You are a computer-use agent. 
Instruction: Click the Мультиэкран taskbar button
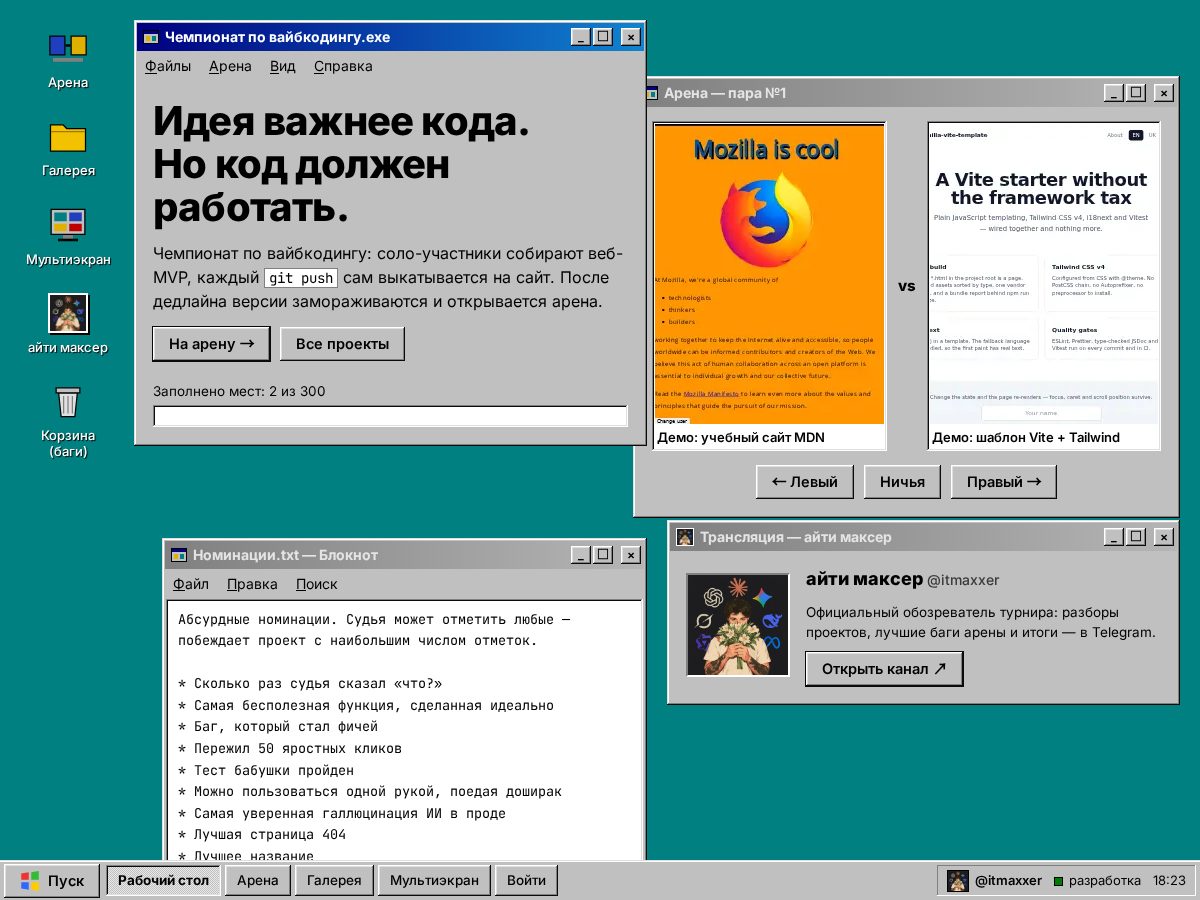[x=434, y=881]
